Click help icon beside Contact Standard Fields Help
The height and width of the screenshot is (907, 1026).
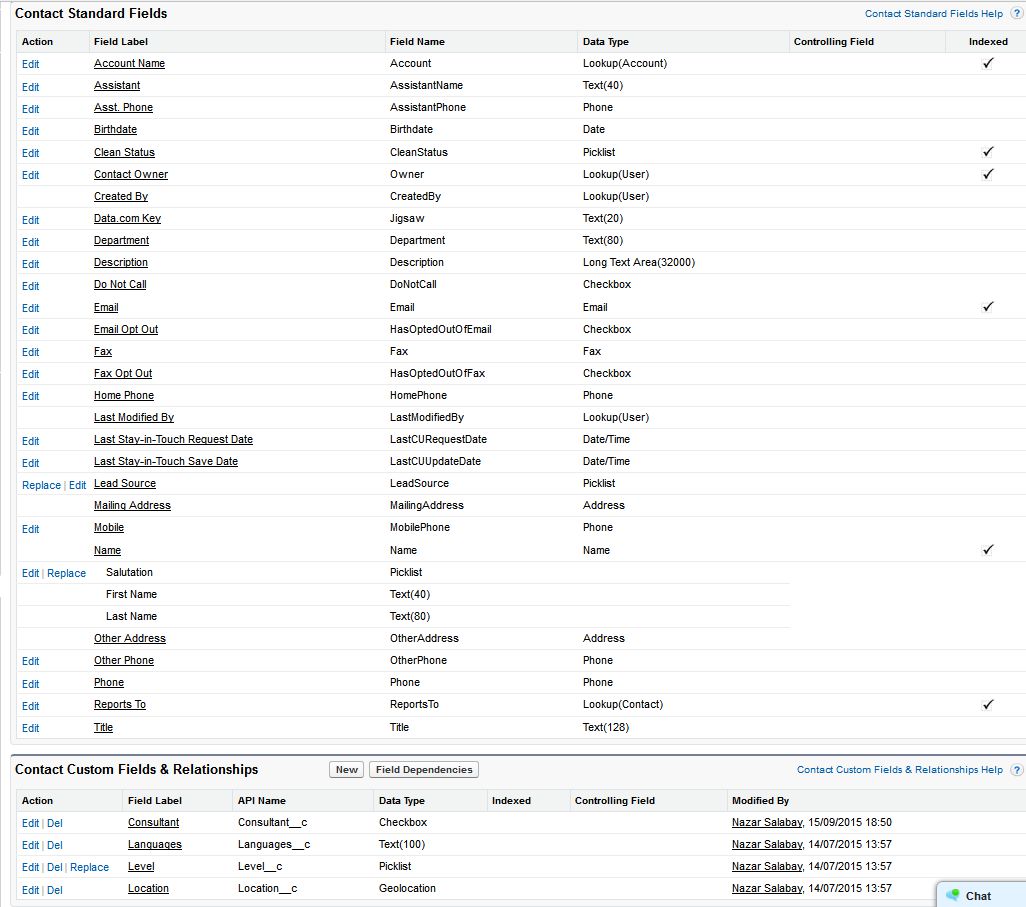(x=1016, y=14)
